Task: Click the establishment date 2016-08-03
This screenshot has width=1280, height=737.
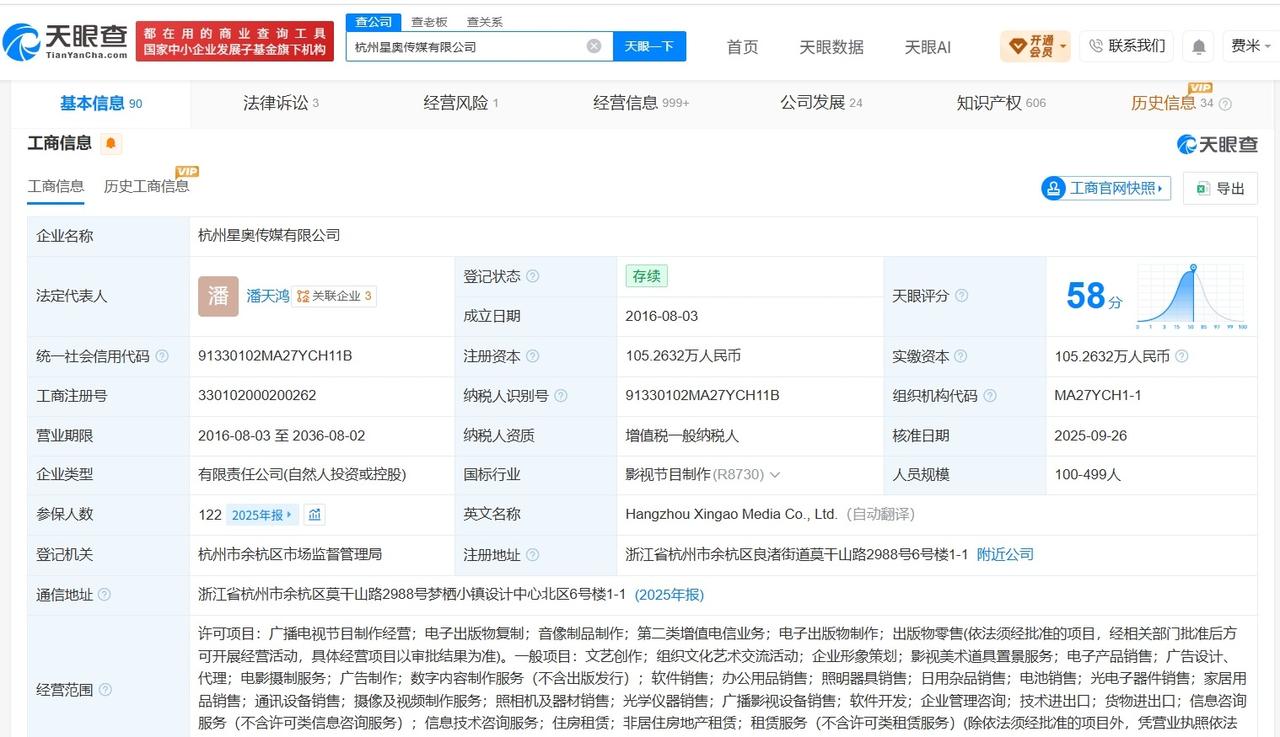Action: tap(662, 316)
